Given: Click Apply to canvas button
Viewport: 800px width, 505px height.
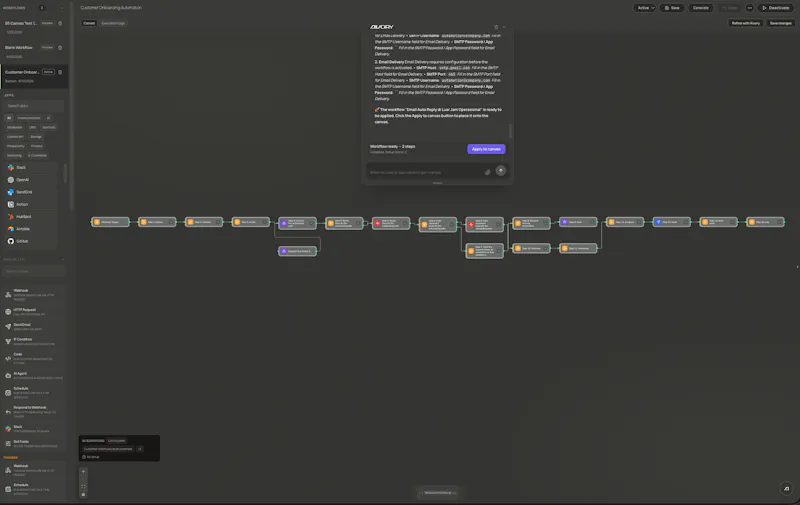Looking at the screenshot, I should pos(486,149).
